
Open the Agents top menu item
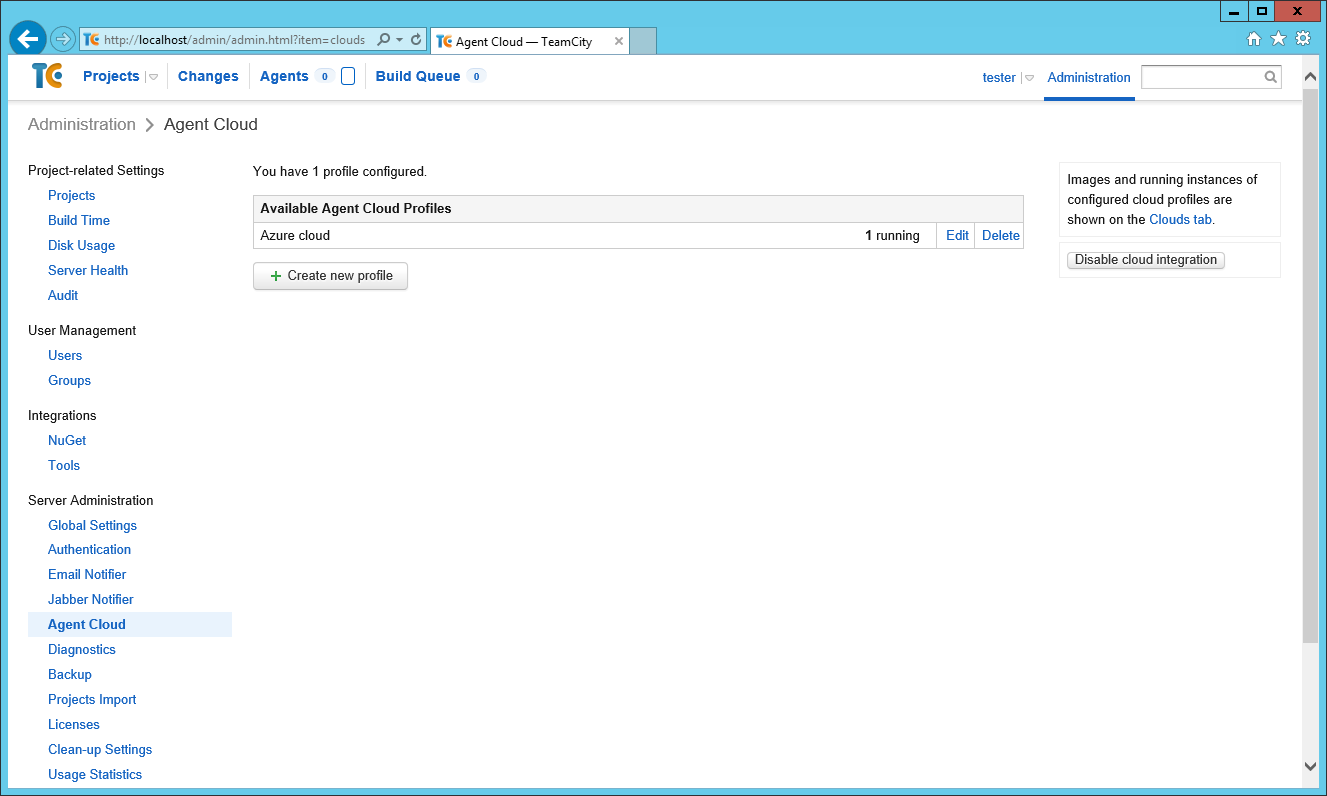[x=284, y=76]
